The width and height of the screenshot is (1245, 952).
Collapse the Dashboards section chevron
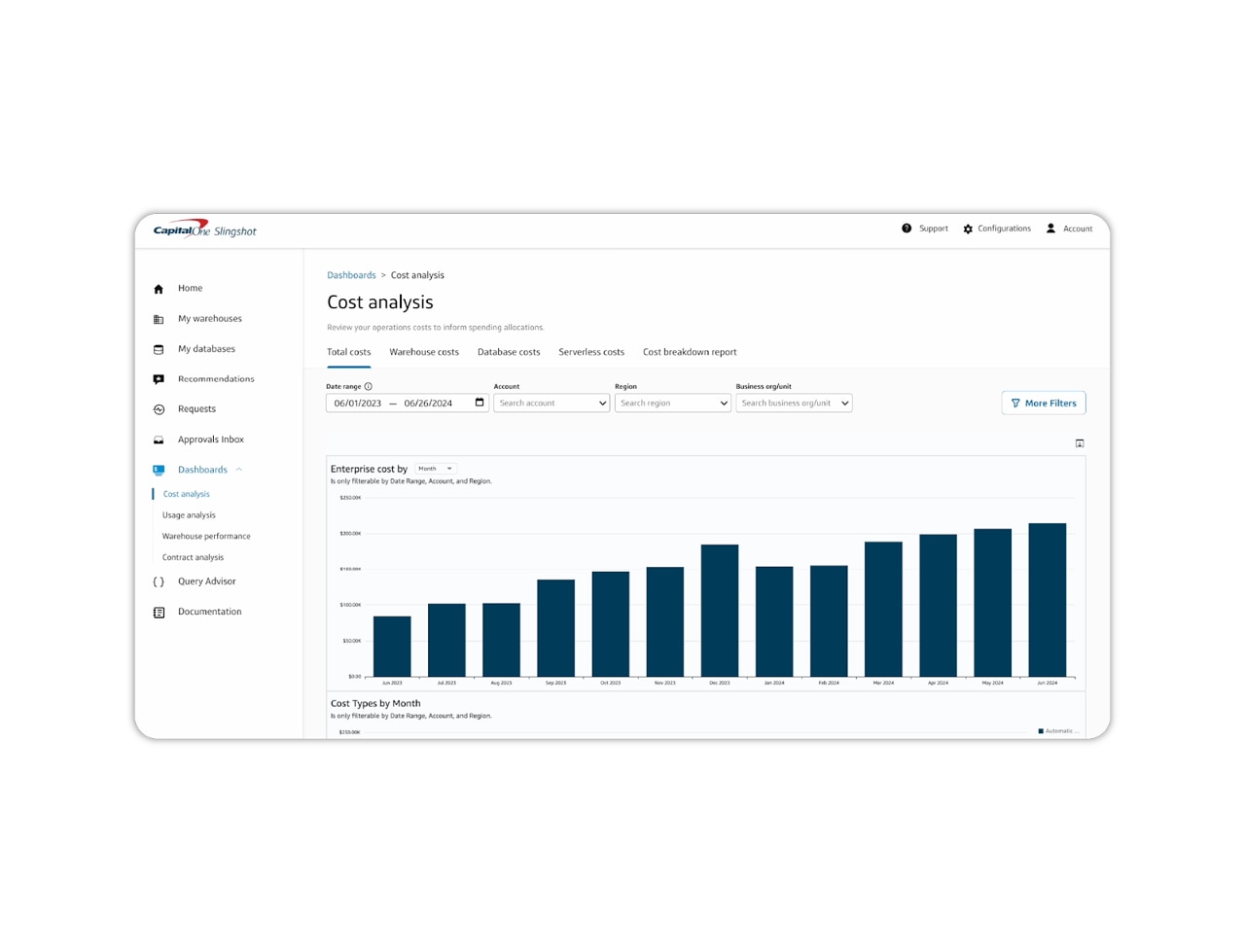pos(239,469)
